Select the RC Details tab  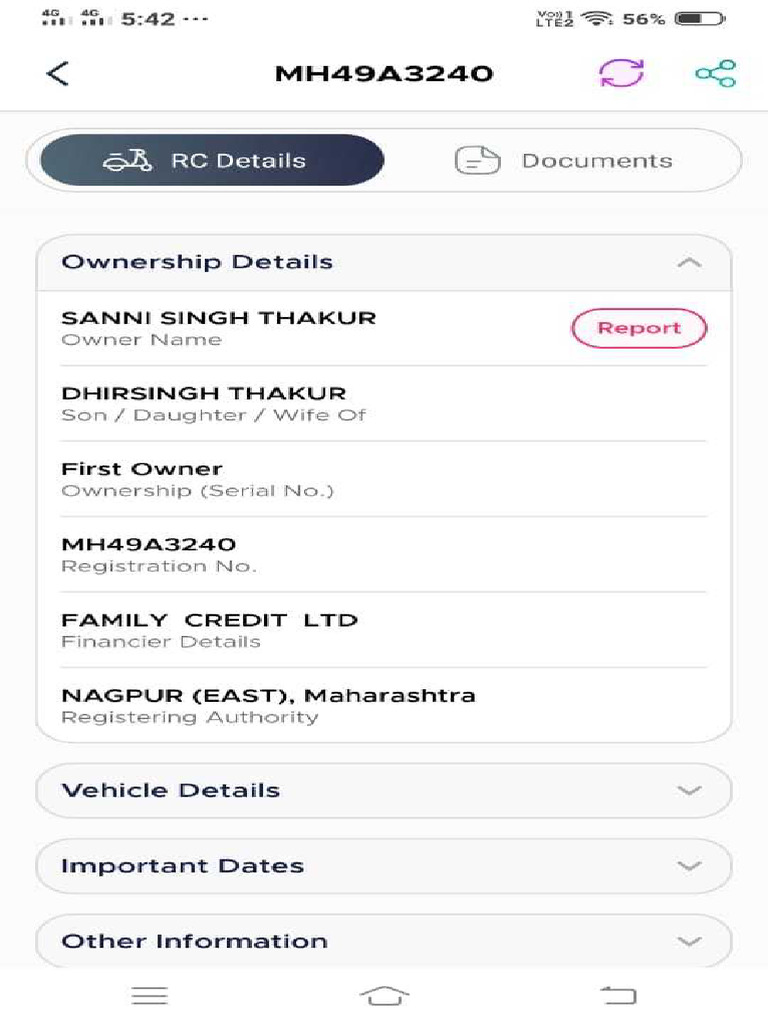point(212,161)
